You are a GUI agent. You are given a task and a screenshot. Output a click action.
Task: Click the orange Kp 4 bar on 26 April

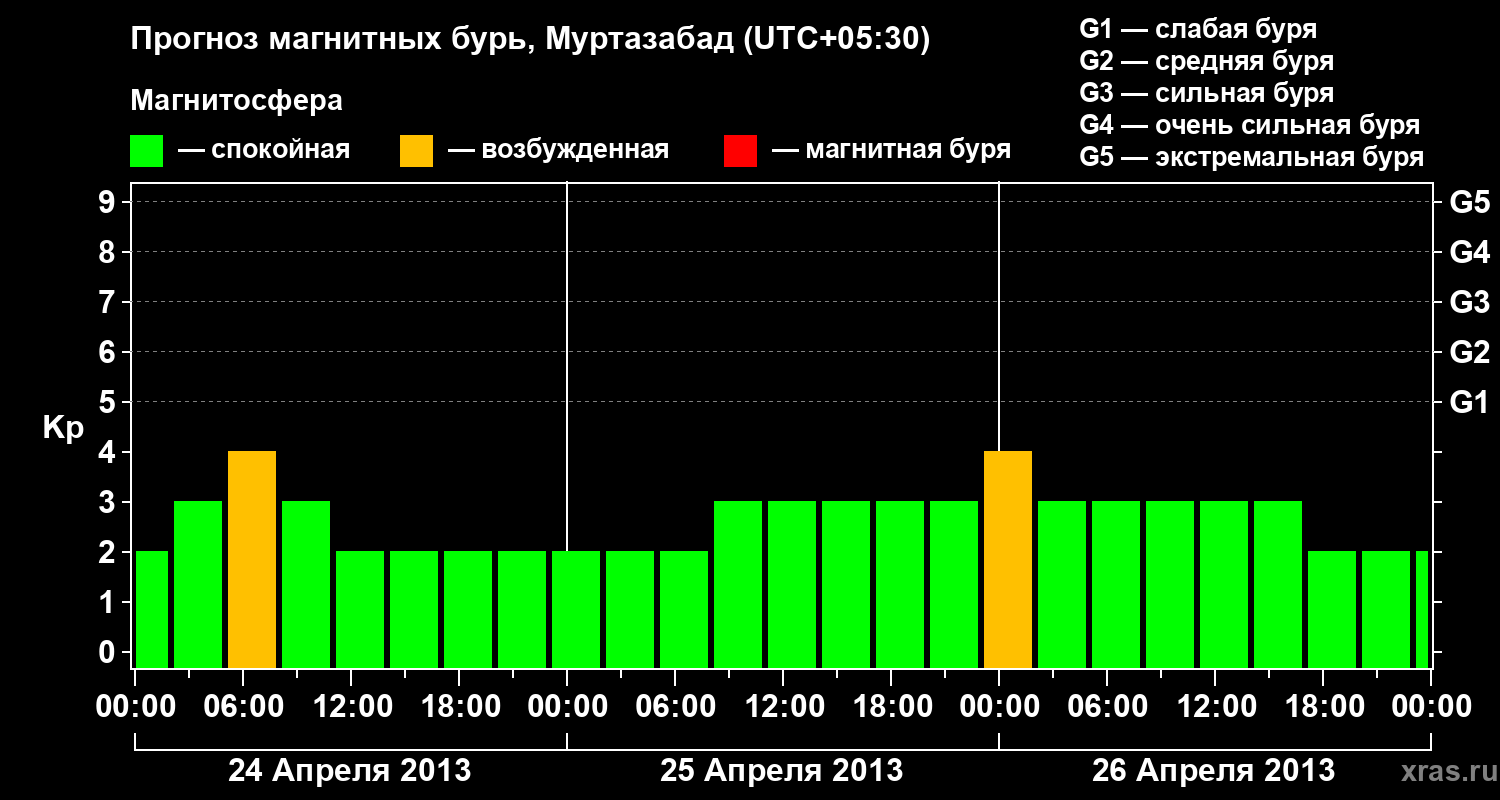point(1008,559)
